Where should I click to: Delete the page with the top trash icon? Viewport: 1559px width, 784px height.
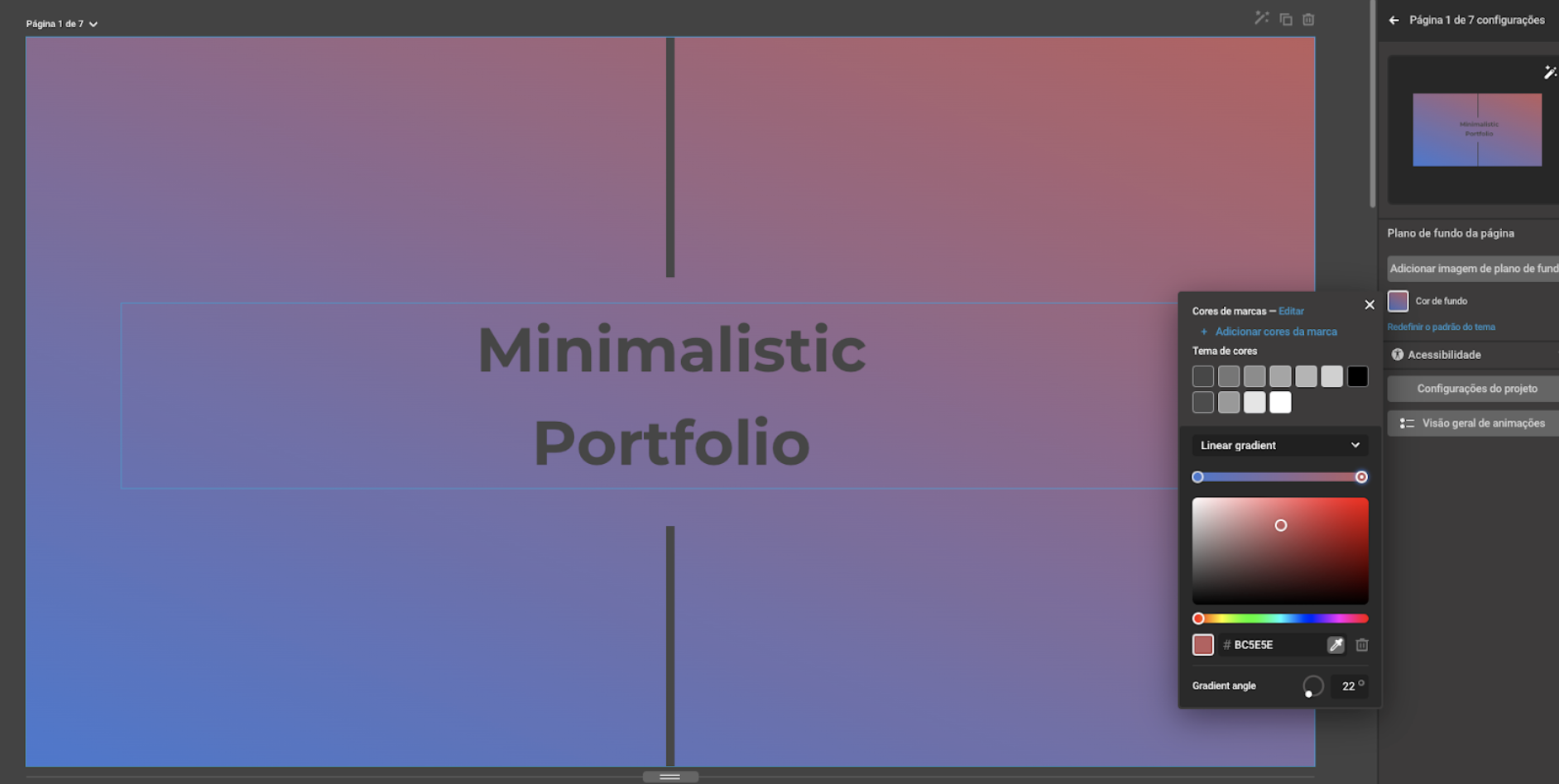coord(1308,19)
